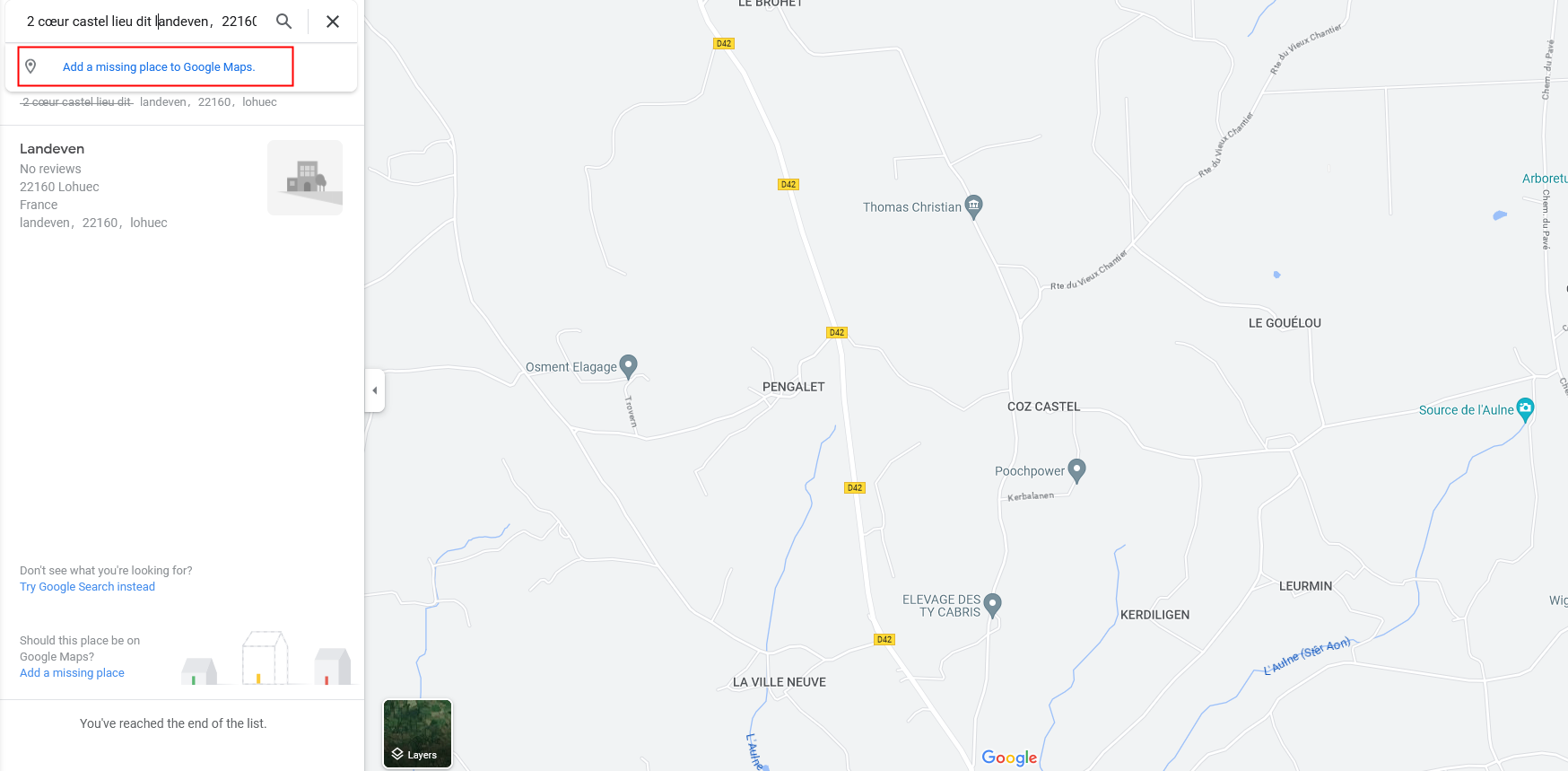Focus the search input field
Viewport: 1568px width, 771px height.
[x=142, y=22]
